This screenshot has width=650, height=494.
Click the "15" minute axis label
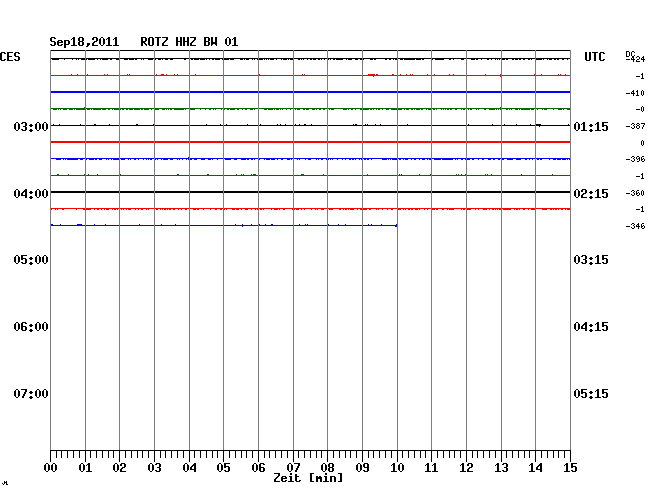click(570, 468)
